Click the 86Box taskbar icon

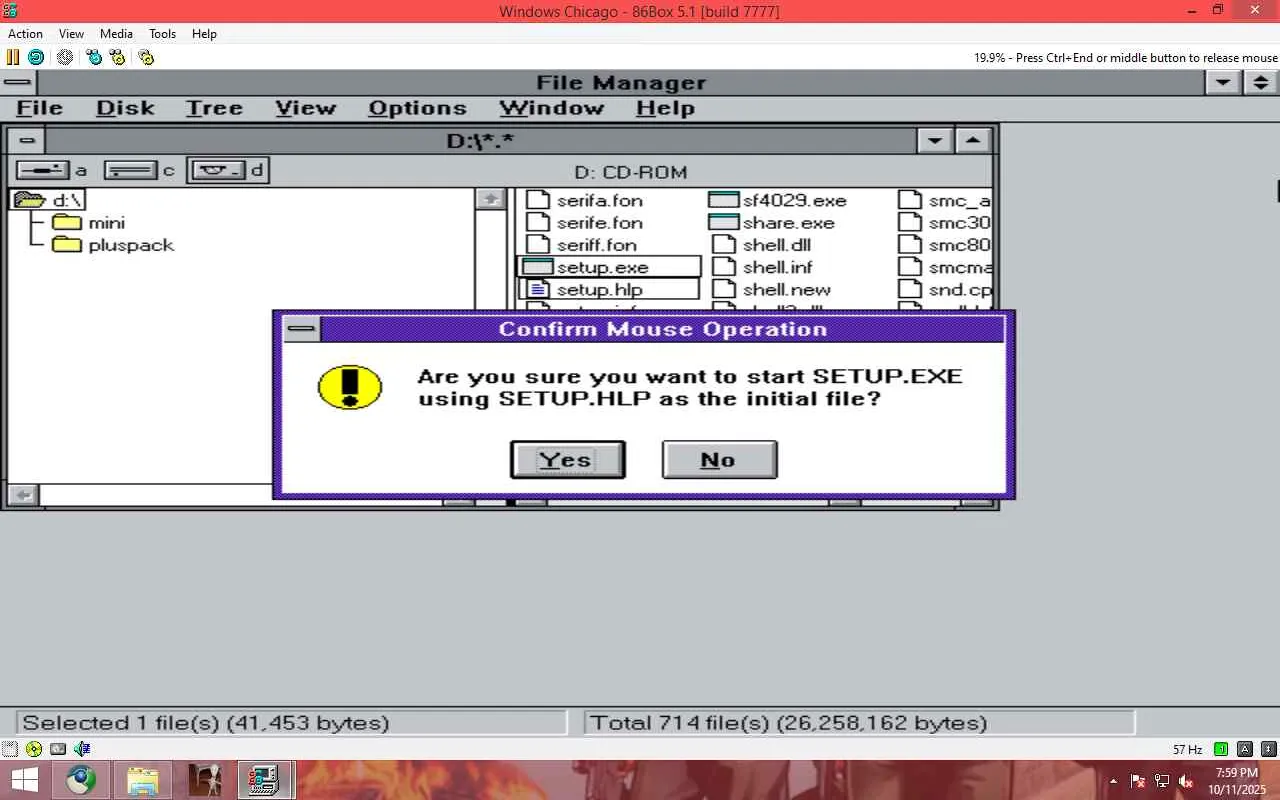[x=265, y=780]
